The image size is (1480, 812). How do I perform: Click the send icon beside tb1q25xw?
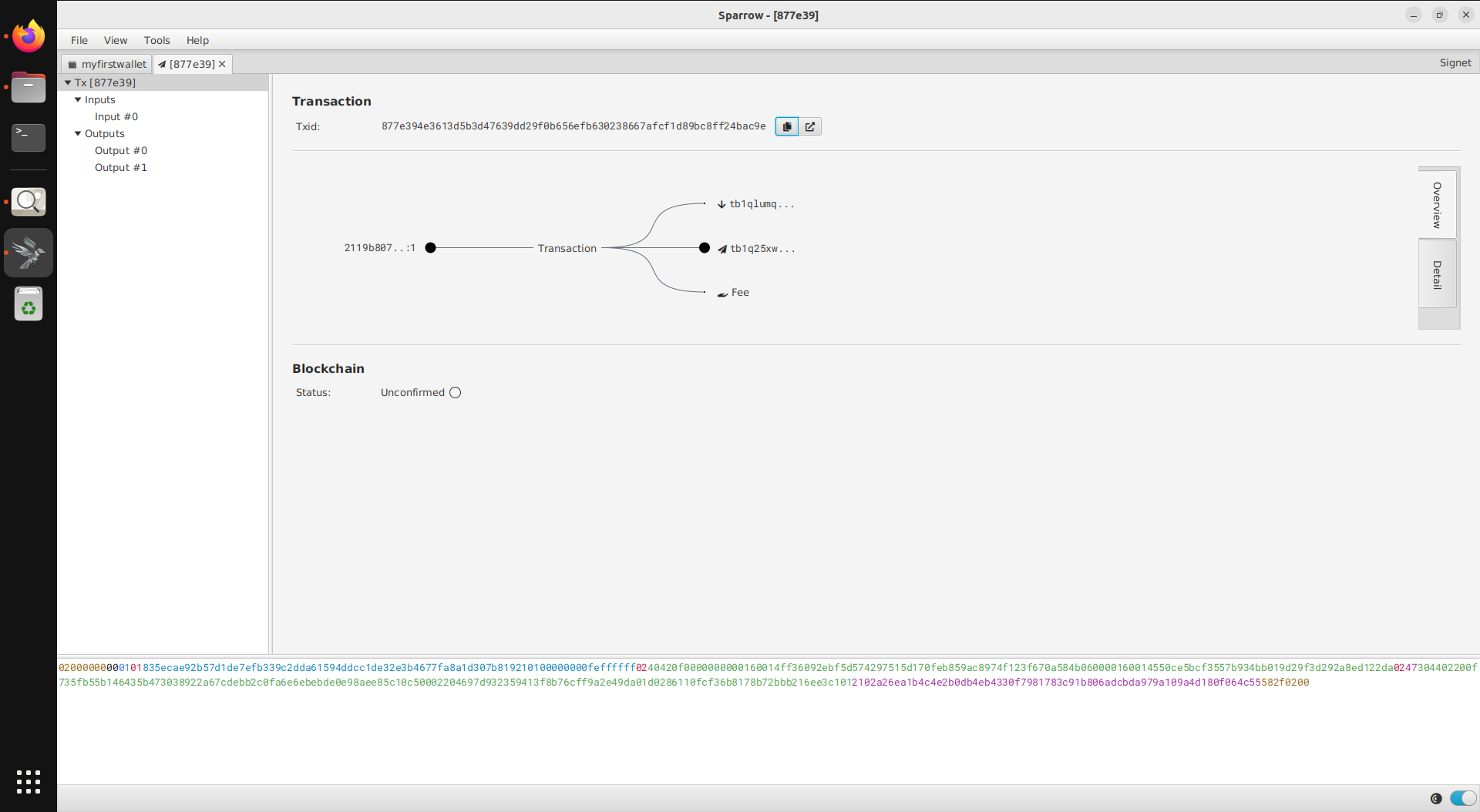(722, 249)
